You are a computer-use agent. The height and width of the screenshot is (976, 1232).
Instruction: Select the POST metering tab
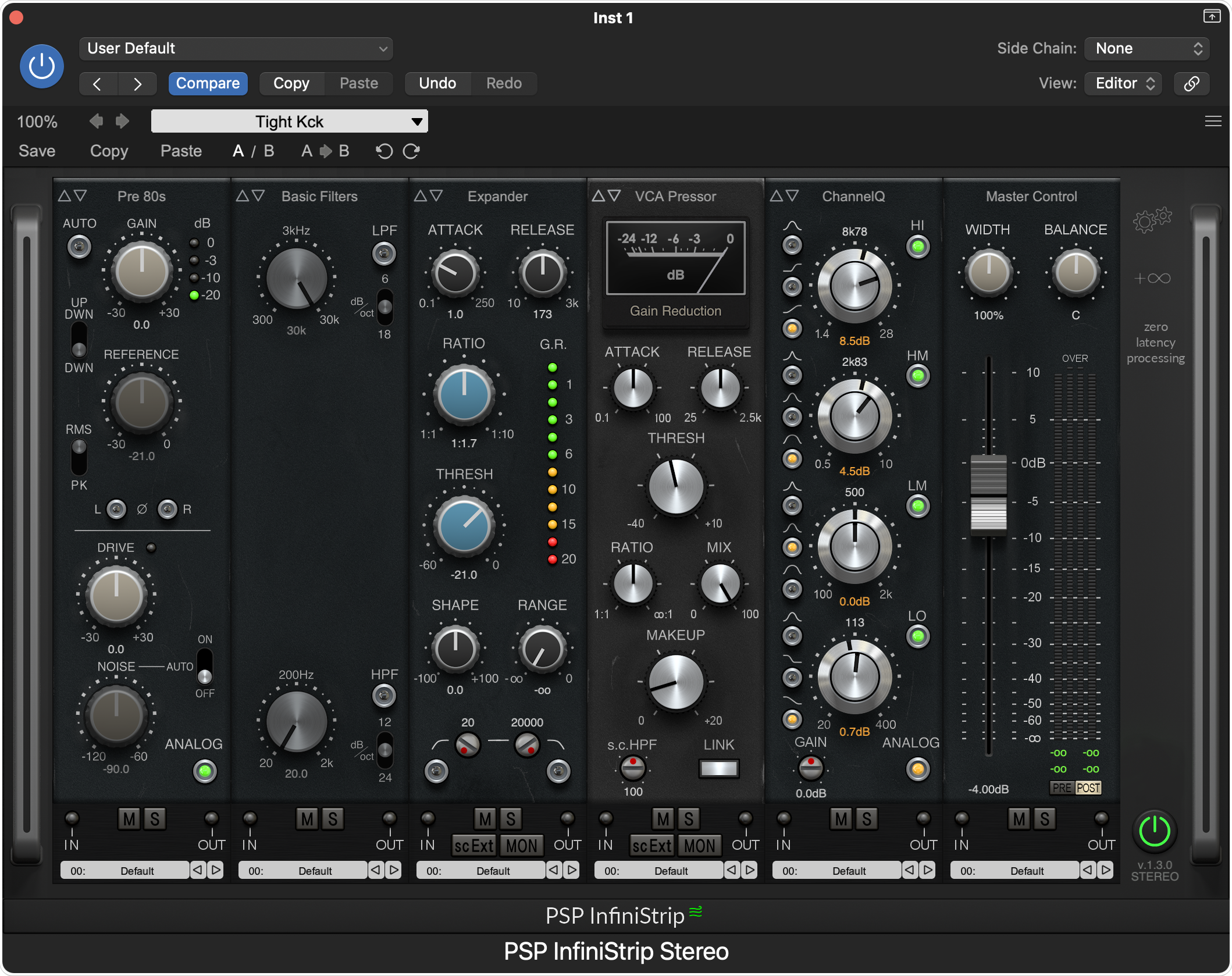tap(1088, 788)
